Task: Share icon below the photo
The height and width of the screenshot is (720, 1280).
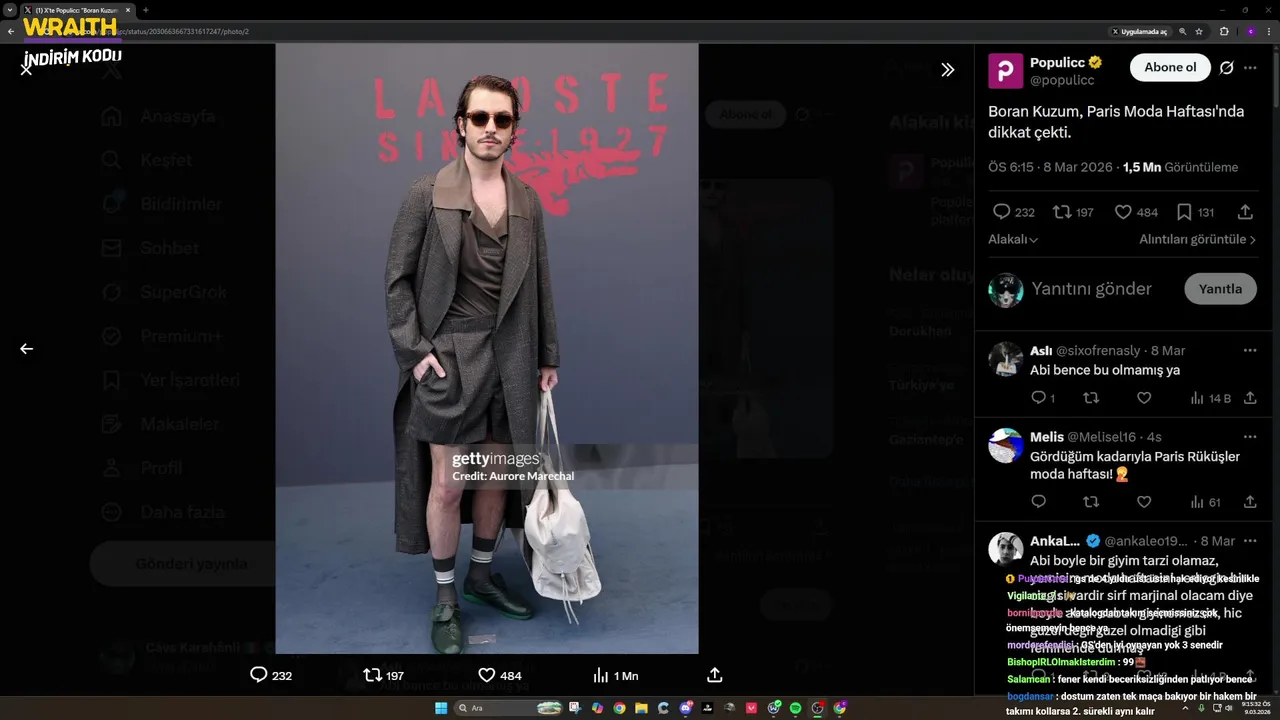Action: tap(715, 675)
